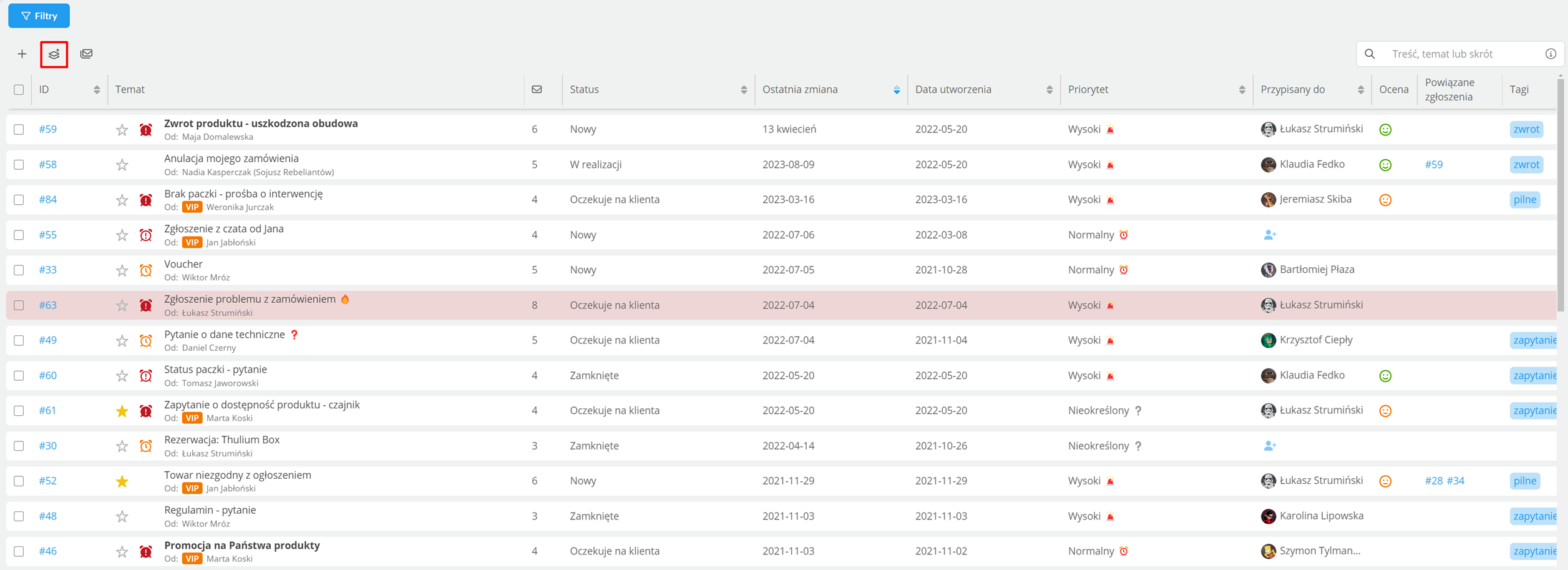Click question mark priority on ticket #61
Screen dimensions: 1568x570
coord(1138,411)
